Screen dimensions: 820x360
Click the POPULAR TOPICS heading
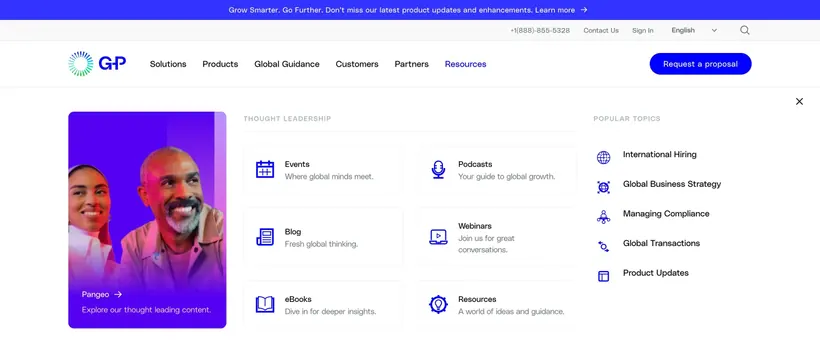[627, 119]
